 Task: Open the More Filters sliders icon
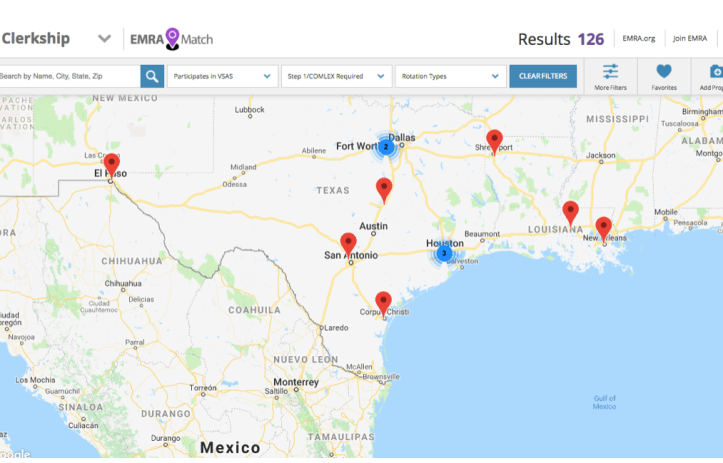[610, 72]
